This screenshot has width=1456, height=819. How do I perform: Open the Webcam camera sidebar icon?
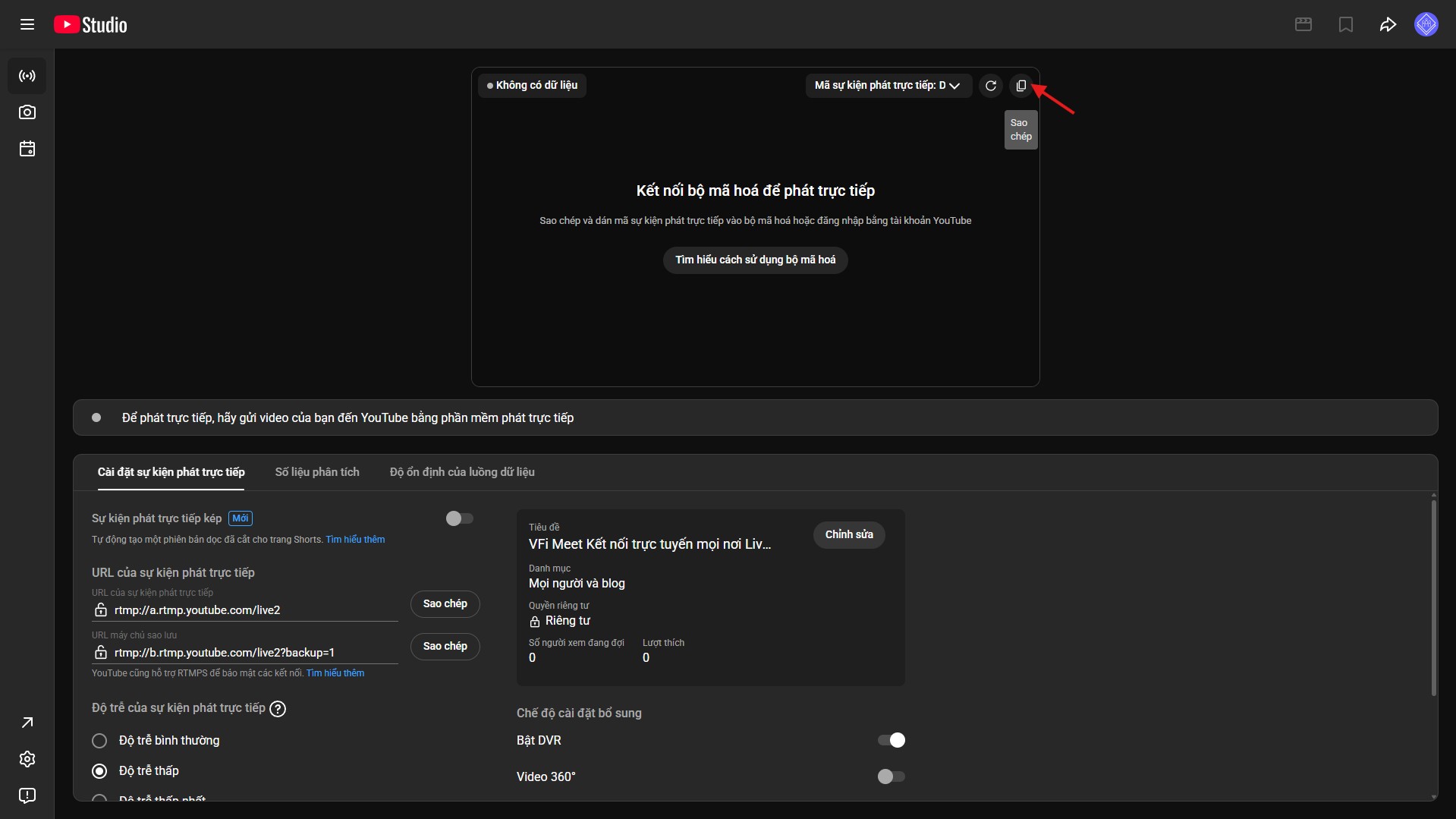pos(27,112)
